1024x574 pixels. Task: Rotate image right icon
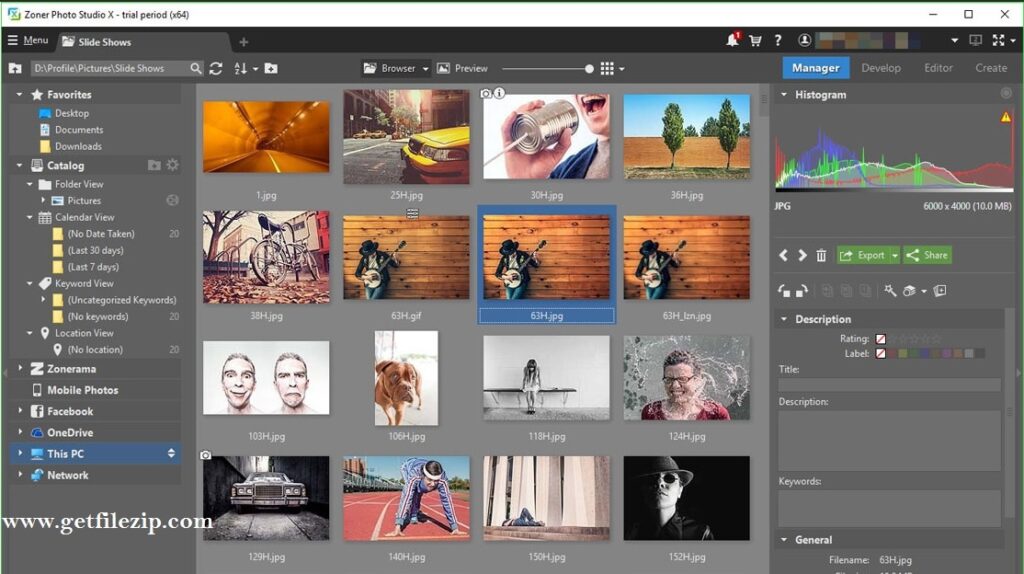pos(802,291)
